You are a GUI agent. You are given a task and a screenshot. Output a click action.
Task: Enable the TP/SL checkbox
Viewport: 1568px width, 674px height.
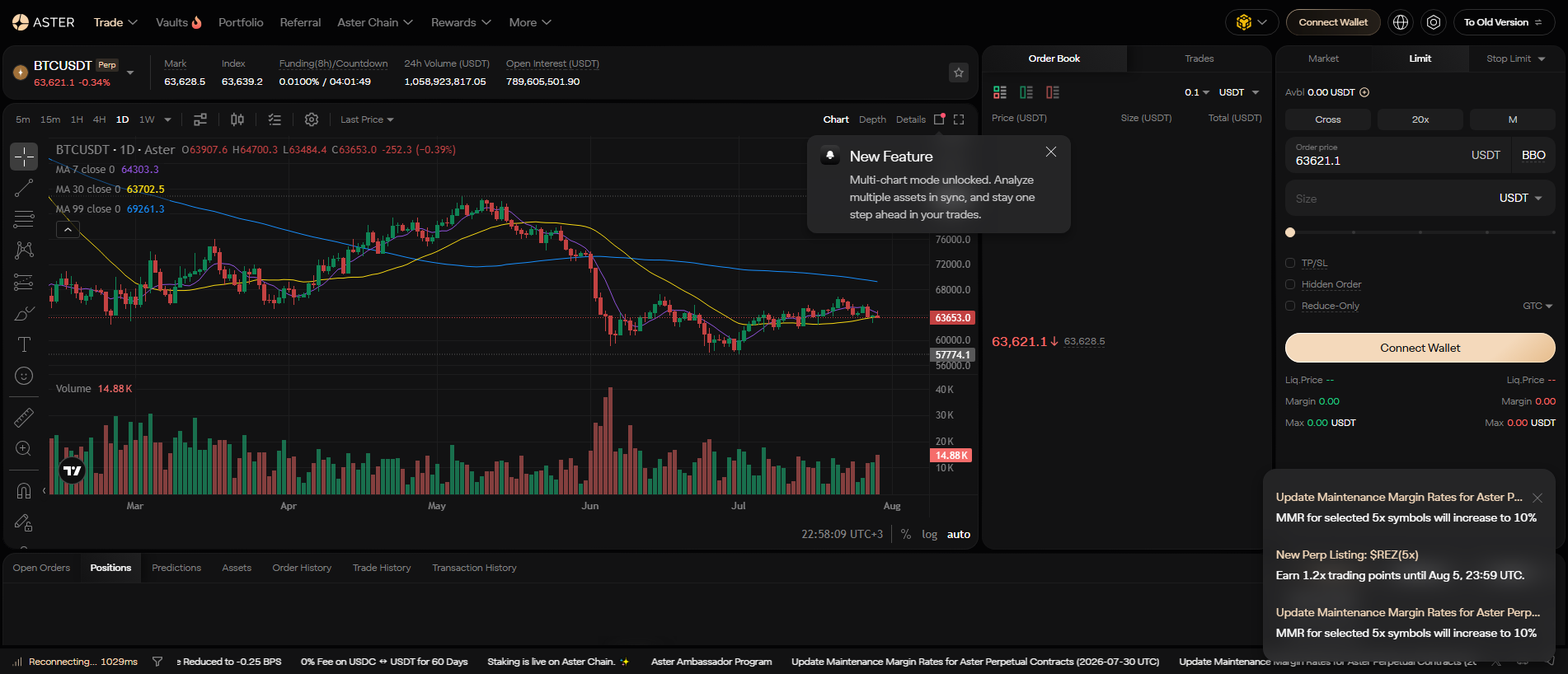[x=1290, y=263]
